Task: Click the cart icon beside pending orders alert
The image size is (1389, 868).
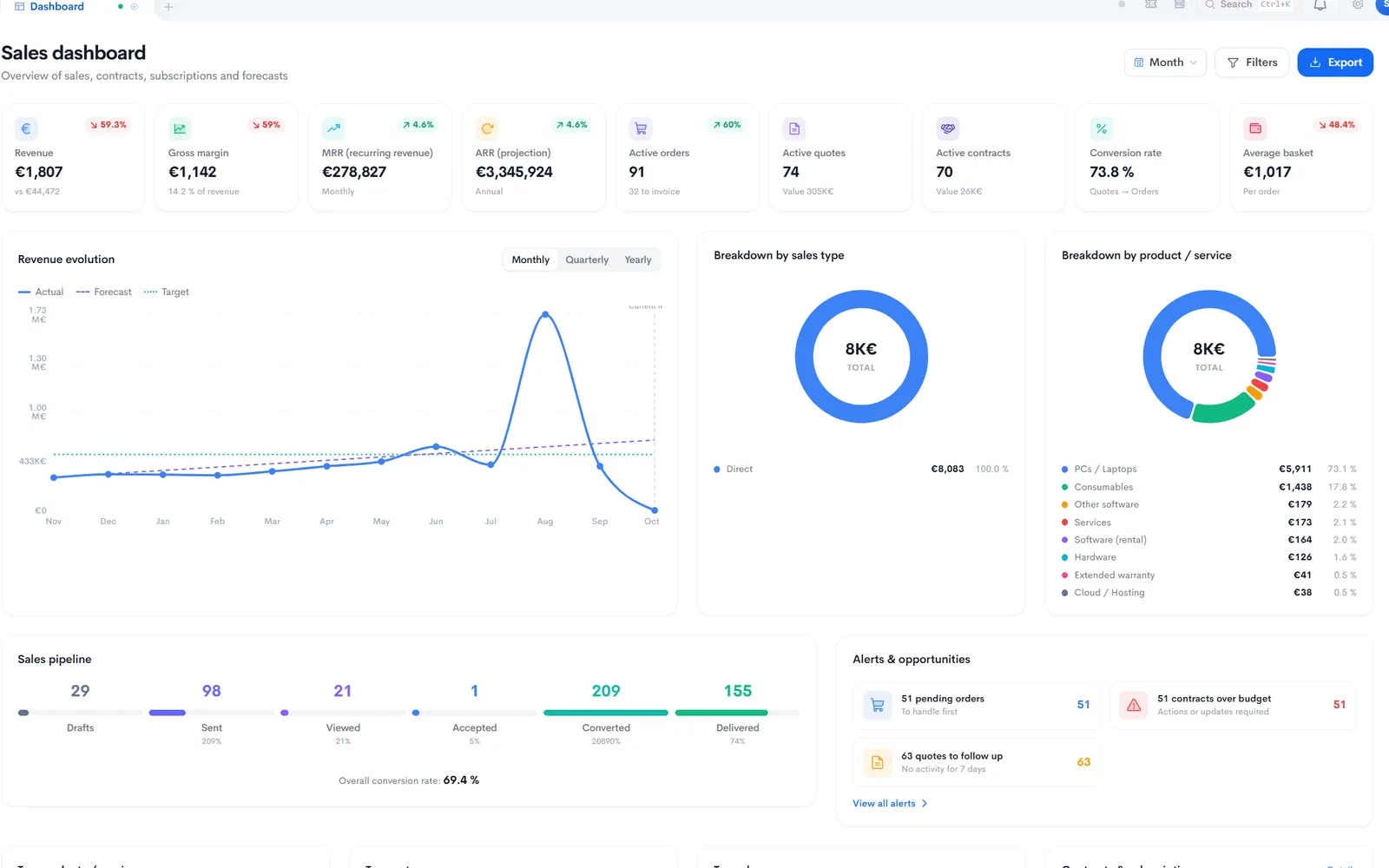Action: [x=877, y=705]
